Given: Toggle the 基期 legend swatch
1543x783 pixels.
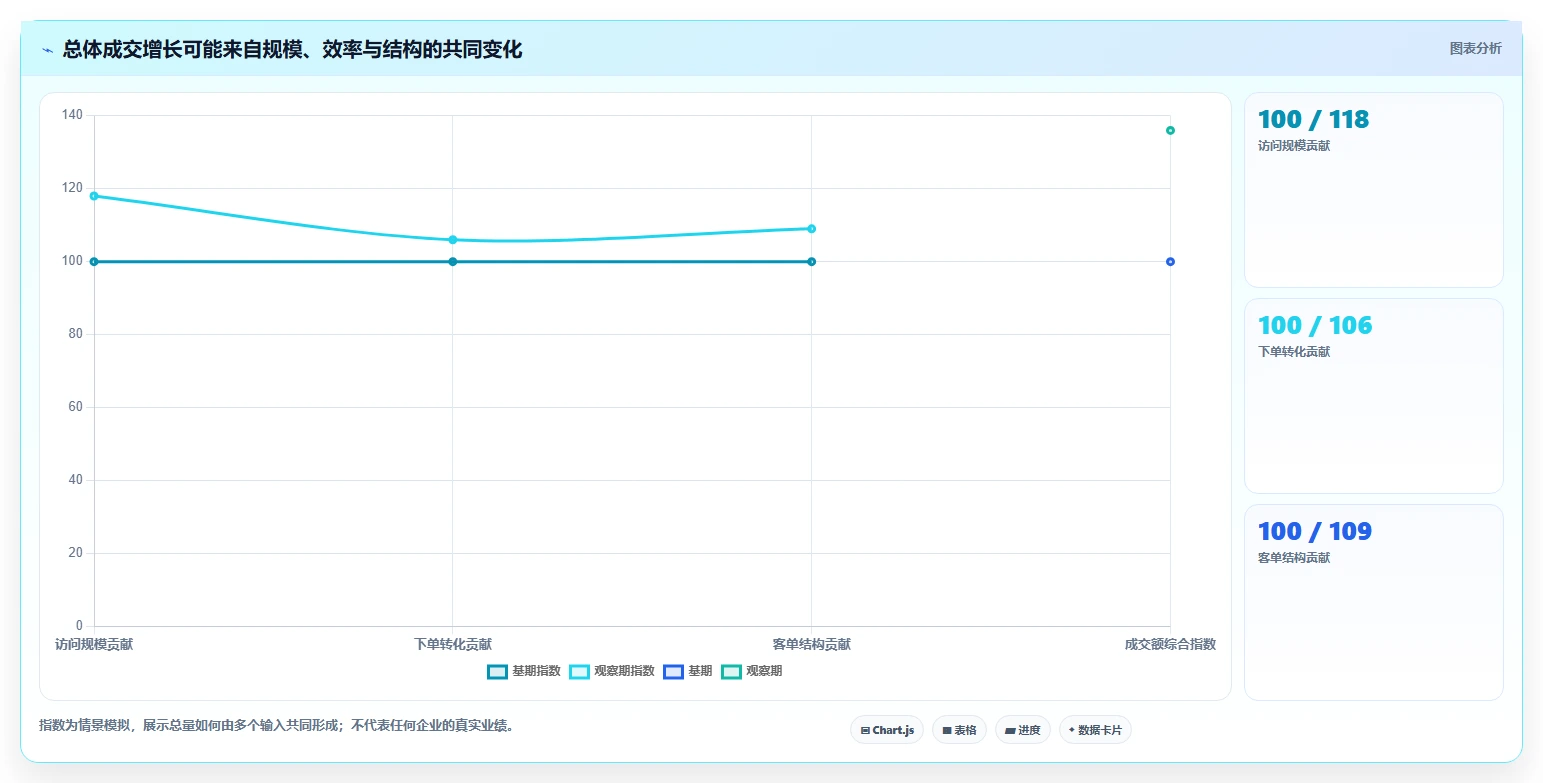Looking at the screenshot, I should (673, 671).
